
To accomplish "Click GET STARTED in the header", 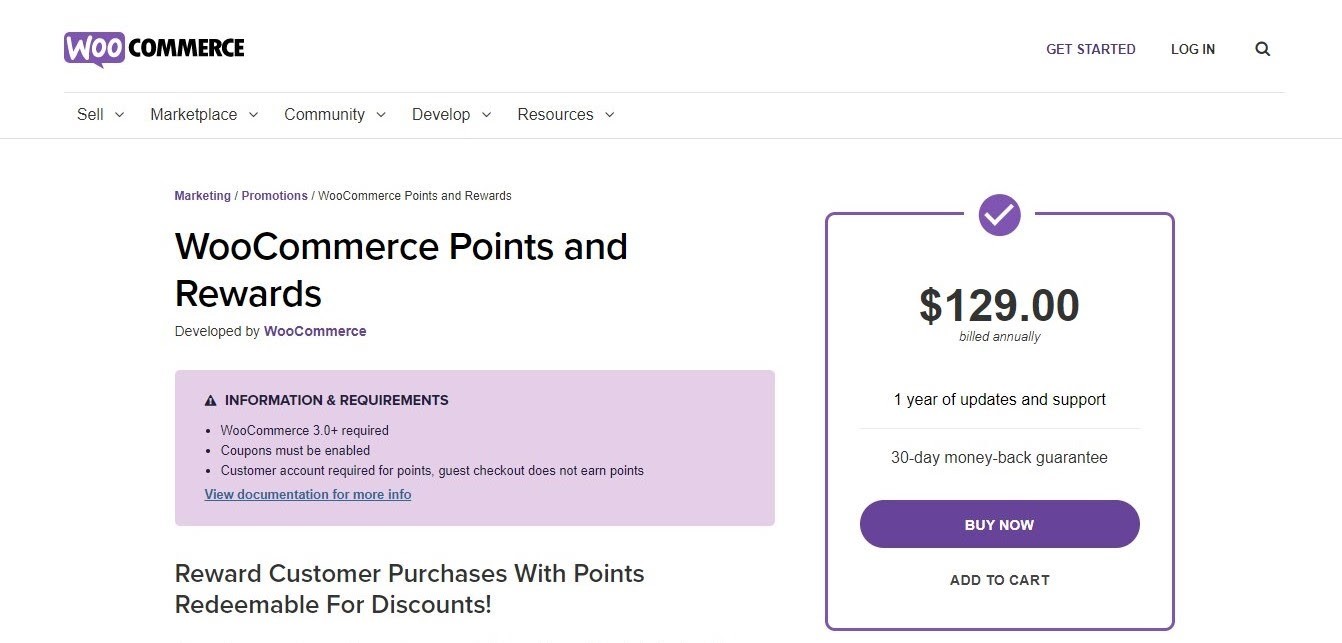I will (1090, 48).
